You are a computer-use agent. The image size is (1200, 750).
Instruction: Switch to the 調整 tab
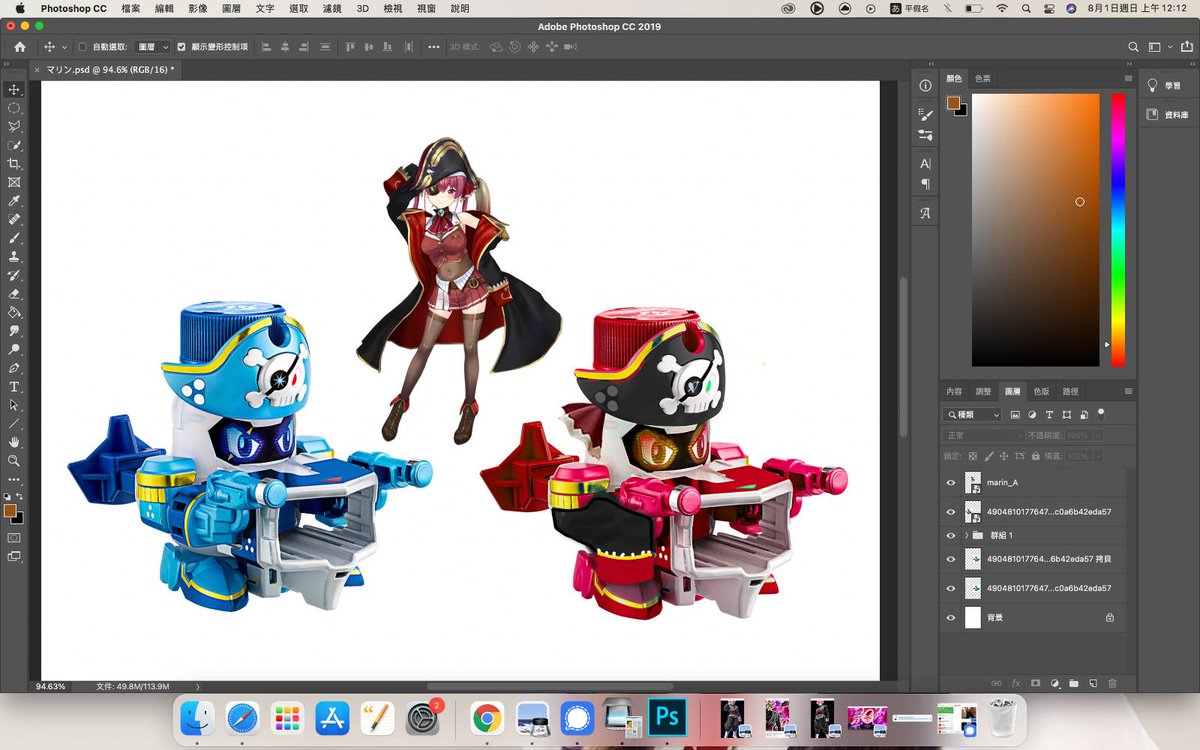pos(983,391)
